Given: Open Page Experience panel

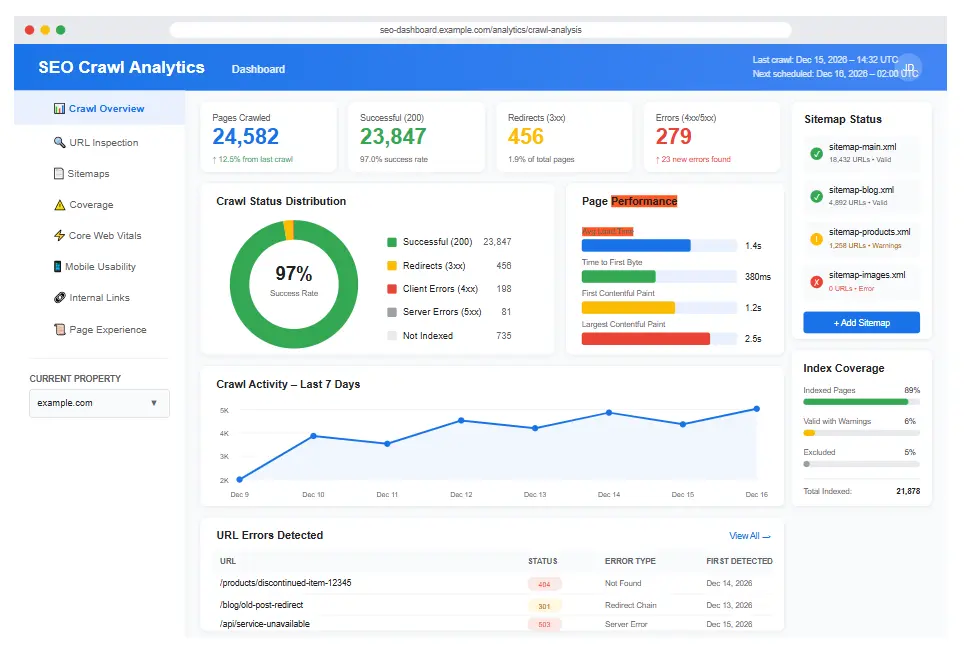Looking at the screenshot, I should [101, 329].
